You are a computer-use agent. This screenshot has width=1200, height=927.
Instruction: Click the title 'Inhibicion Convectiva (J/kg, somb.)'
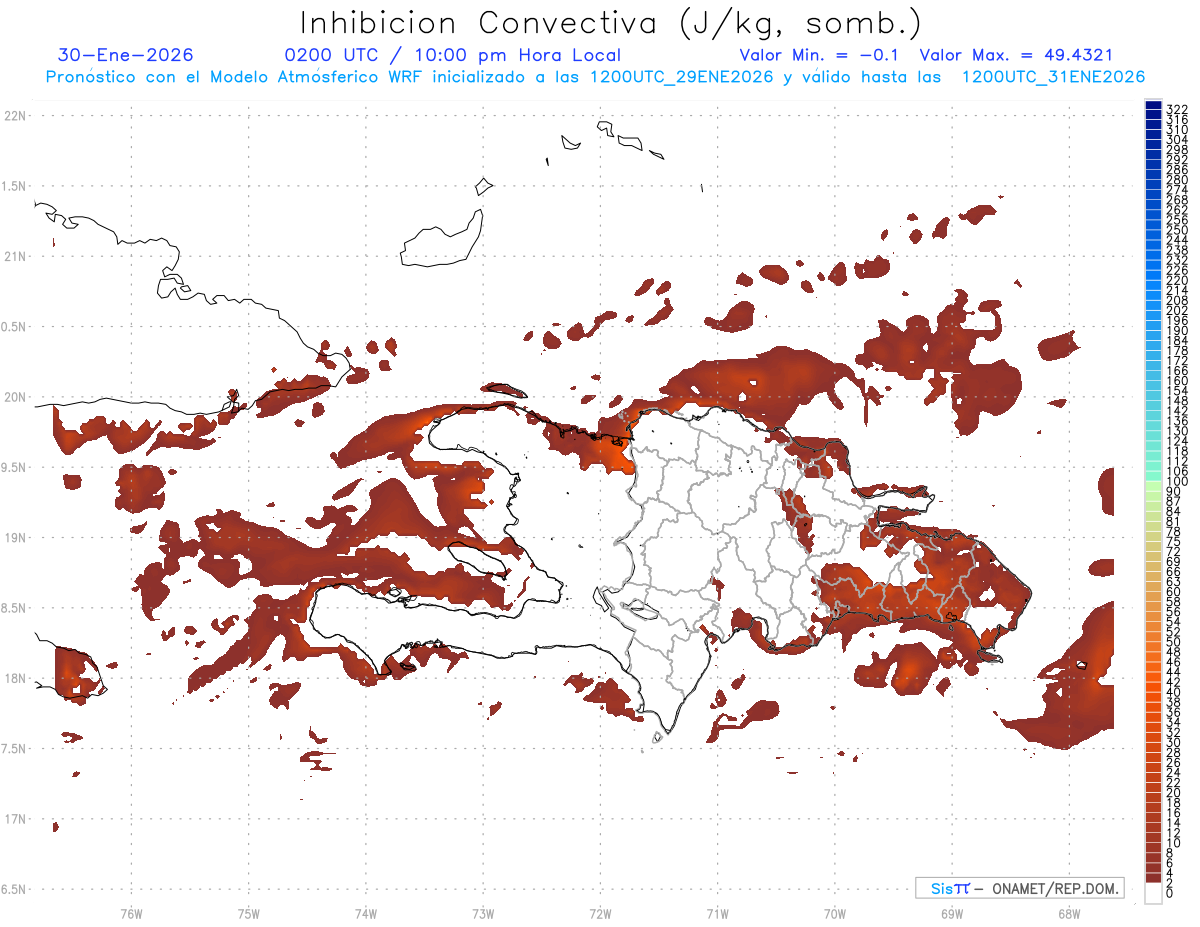point(611,23)
